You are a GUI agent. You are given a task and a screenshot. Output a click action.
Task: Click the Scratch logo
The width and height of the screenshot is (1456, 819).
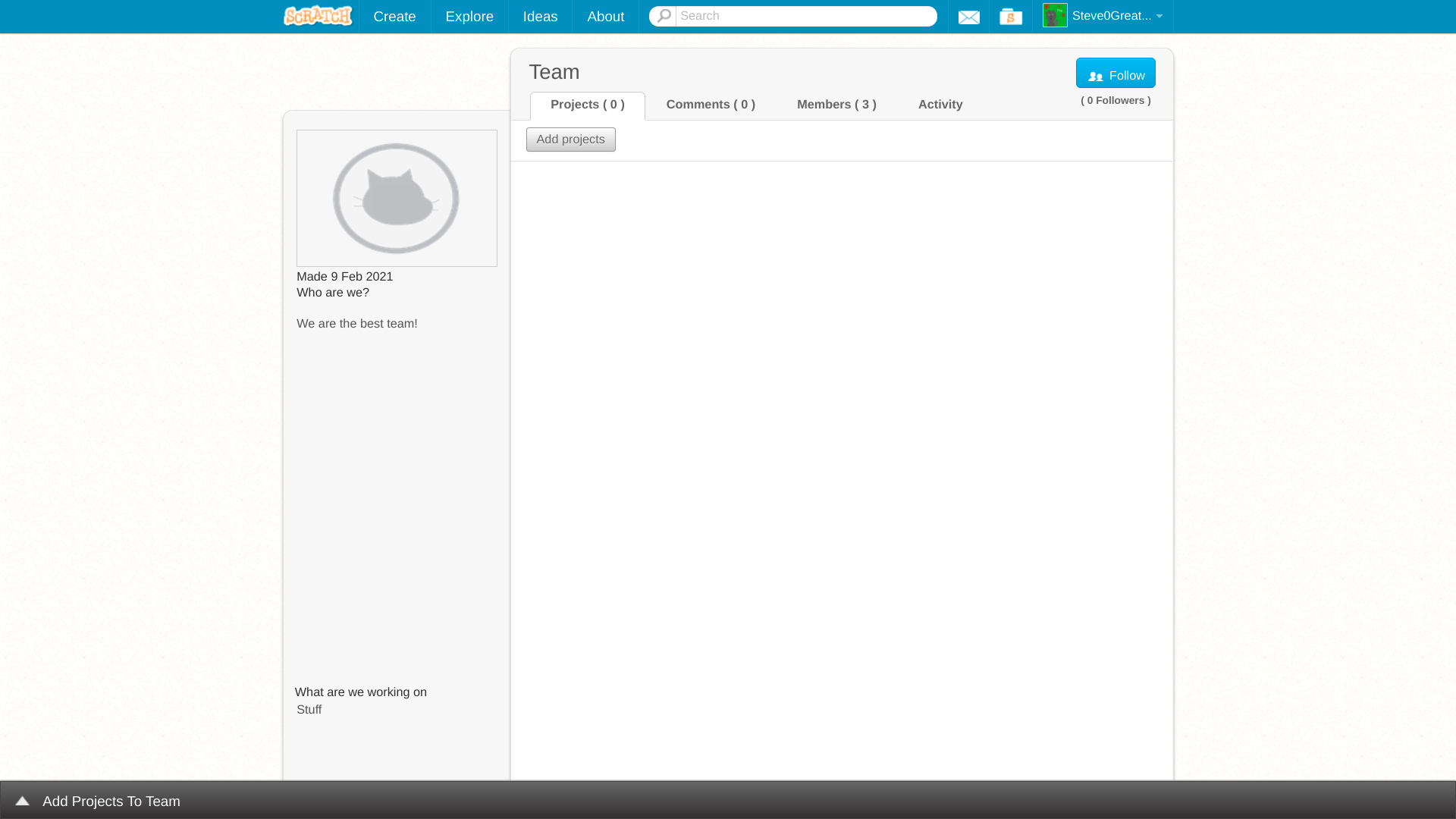point(318,16)
